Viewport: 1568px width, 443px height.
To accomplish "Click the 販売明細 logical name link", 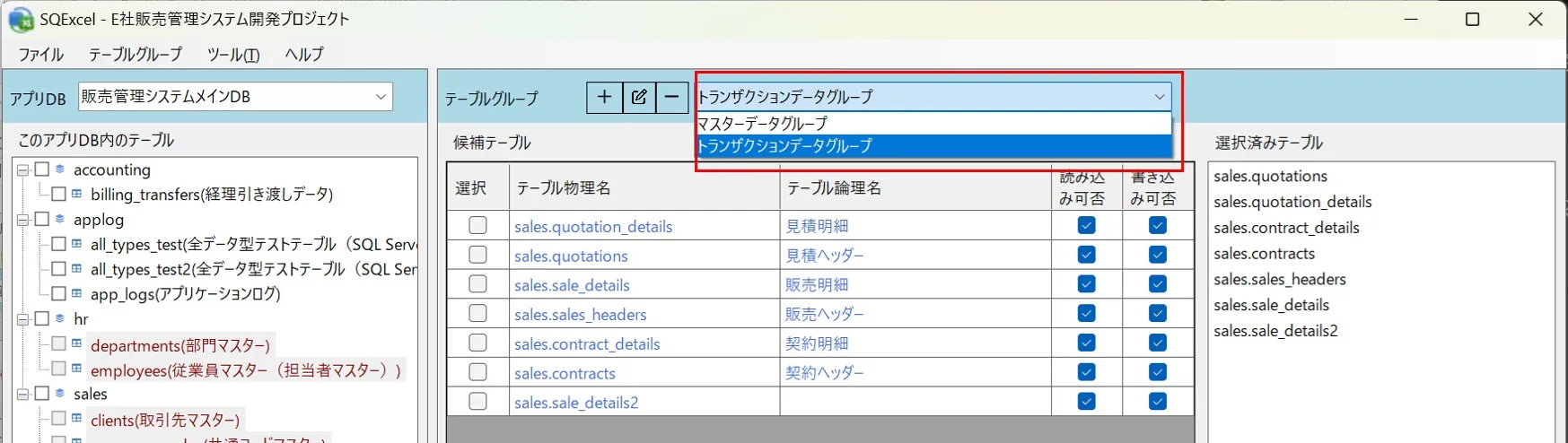I will (817, 285).
